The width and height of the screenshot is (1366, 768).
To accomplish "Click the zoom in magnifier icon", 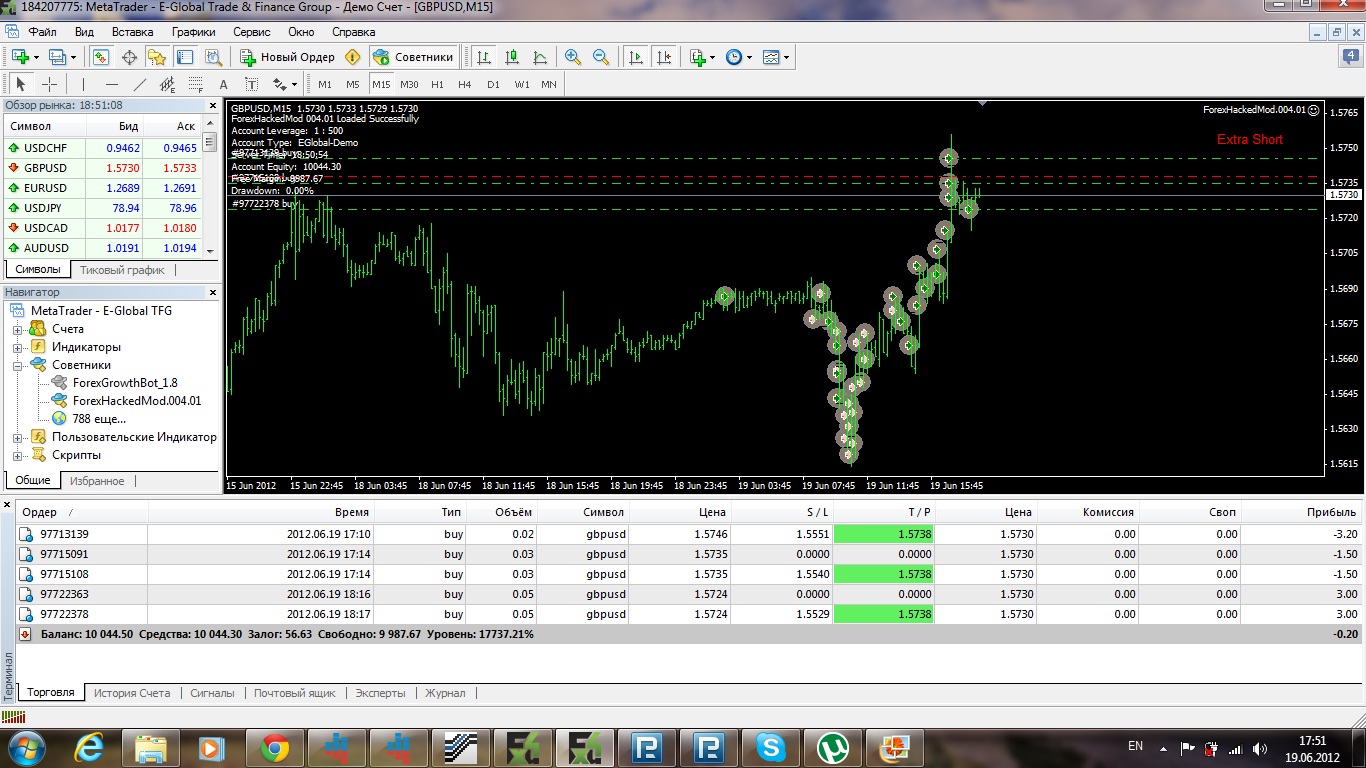I will (x=573, y=57).
